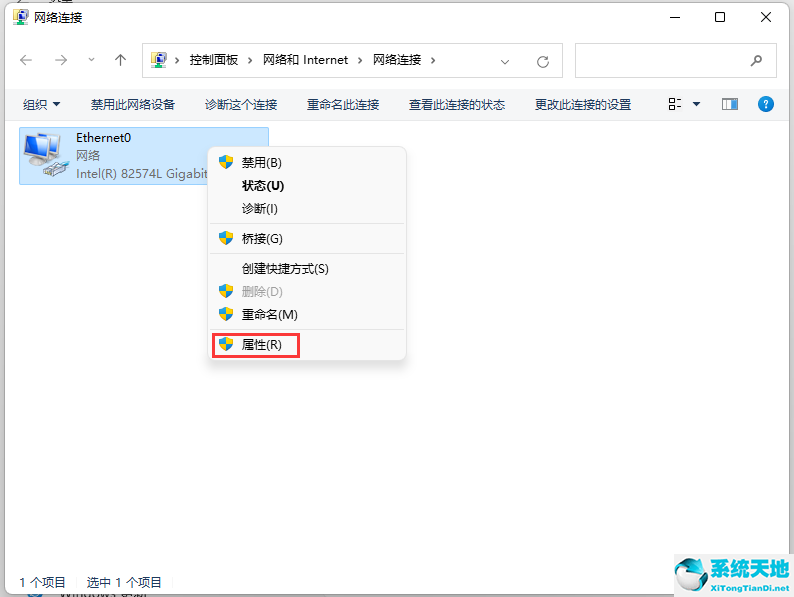Click the help question mark icon
The image size is (794, 597).
coord(766,104)
